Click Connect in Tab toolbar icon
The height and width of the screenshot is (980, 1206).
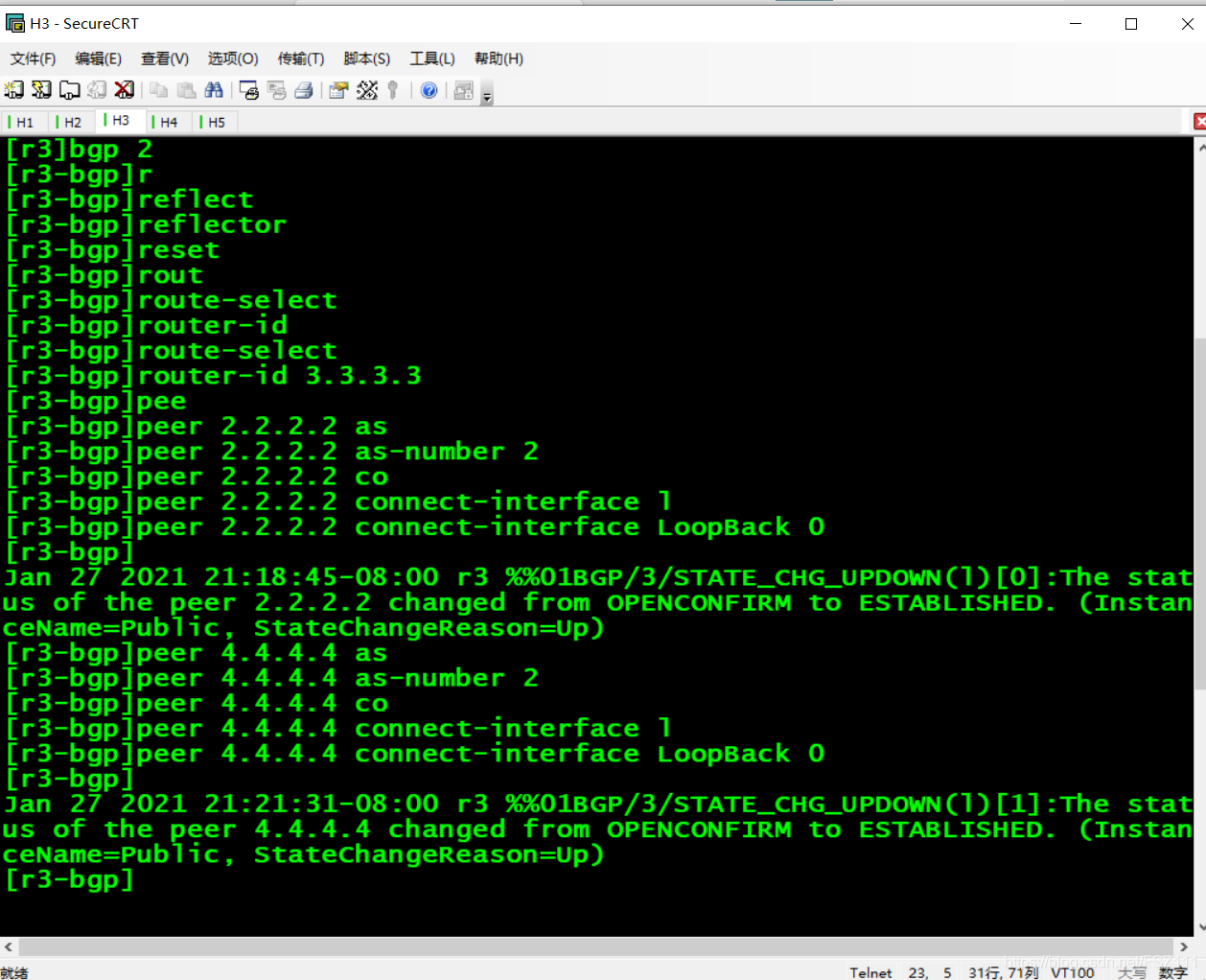[x=69, y=90]
